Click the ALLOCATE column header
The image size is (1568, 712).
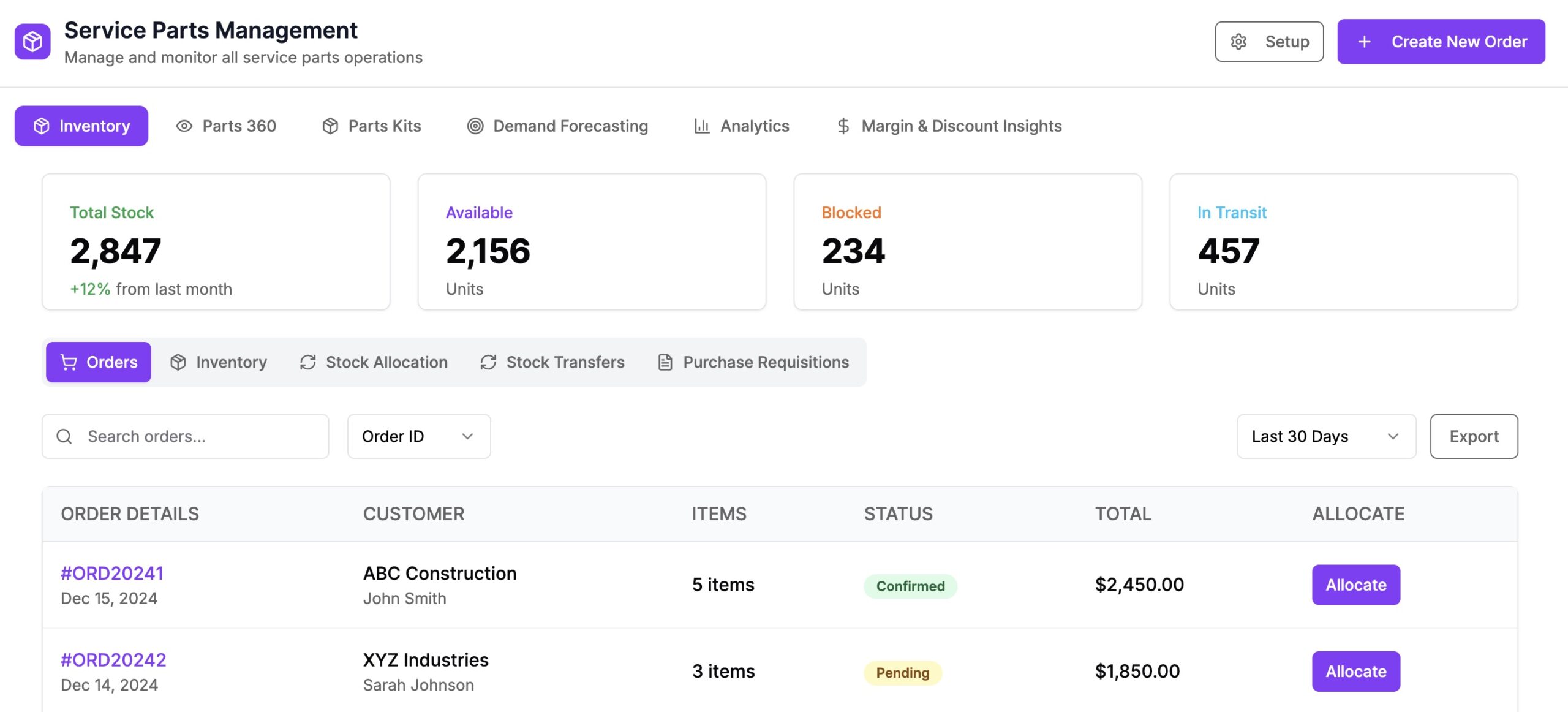pyautogui.click(x=1359, y=513)
